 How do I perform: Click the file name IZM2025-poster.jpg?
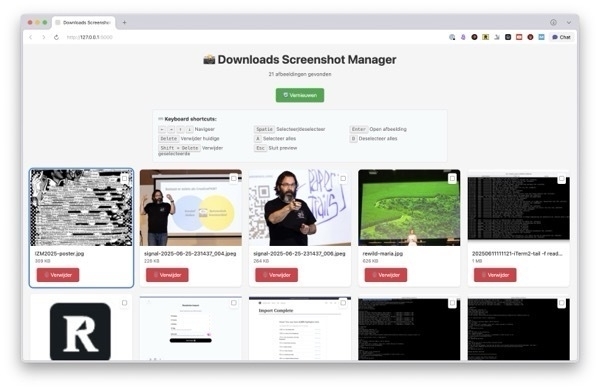point(59,253)
